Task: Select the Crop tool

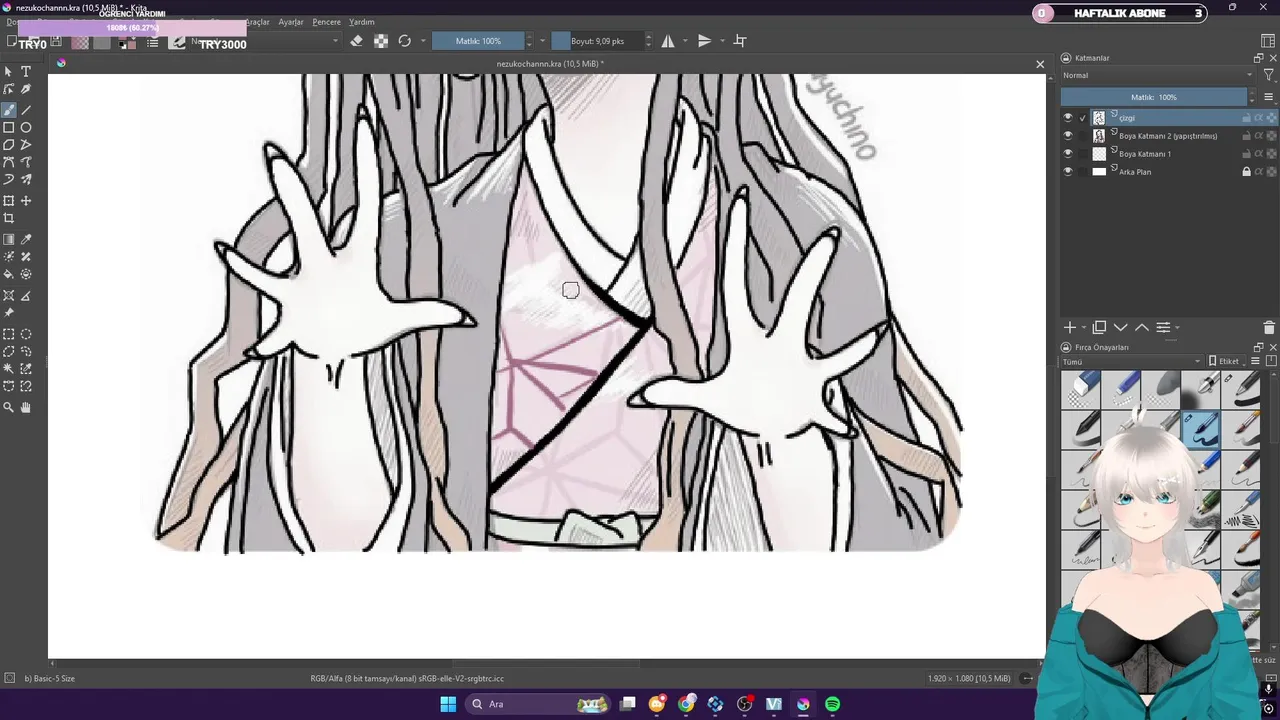Action: [x=9, y=218]
